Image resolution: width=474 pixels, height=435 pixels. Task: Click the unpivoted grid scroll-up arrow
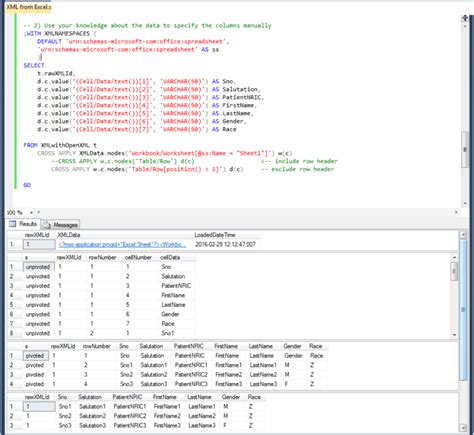coord(454,257)
